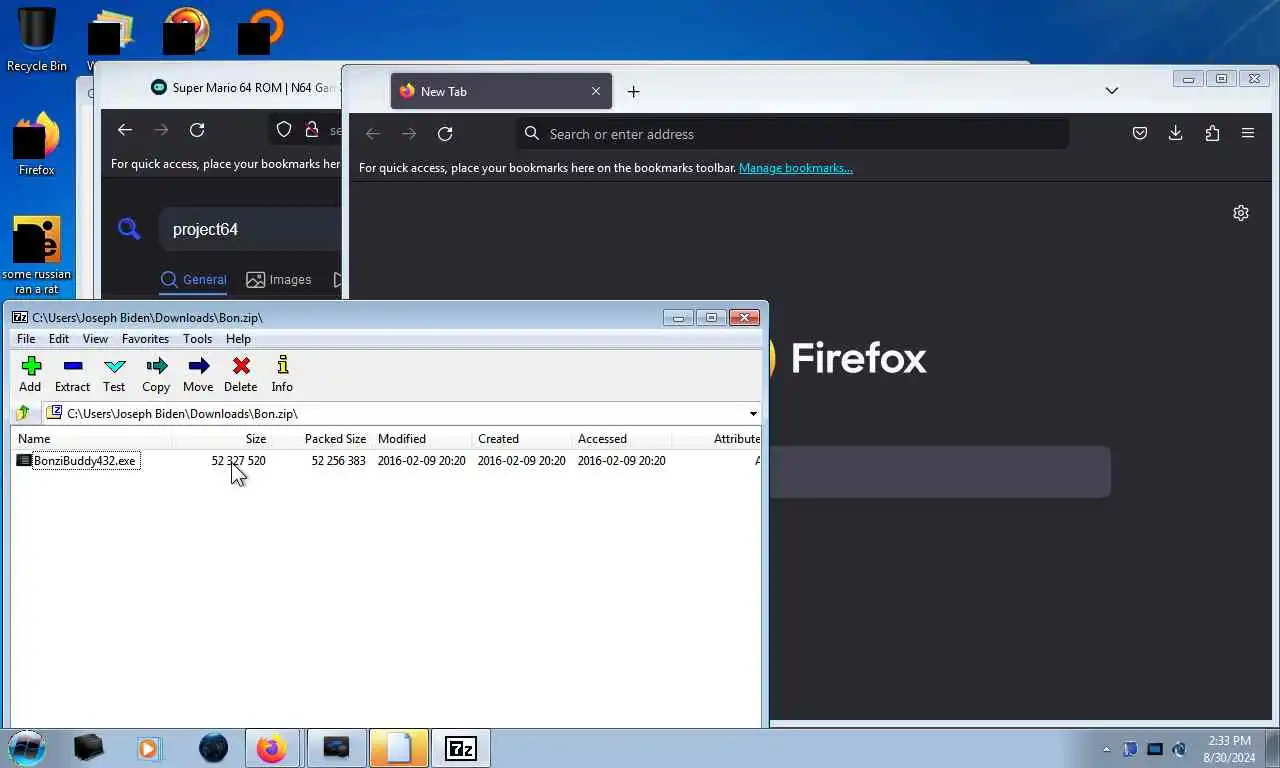1280x768 pixels.
Task: Expand the 7-Zip address path dropdown
Action: tap(753, 414)
